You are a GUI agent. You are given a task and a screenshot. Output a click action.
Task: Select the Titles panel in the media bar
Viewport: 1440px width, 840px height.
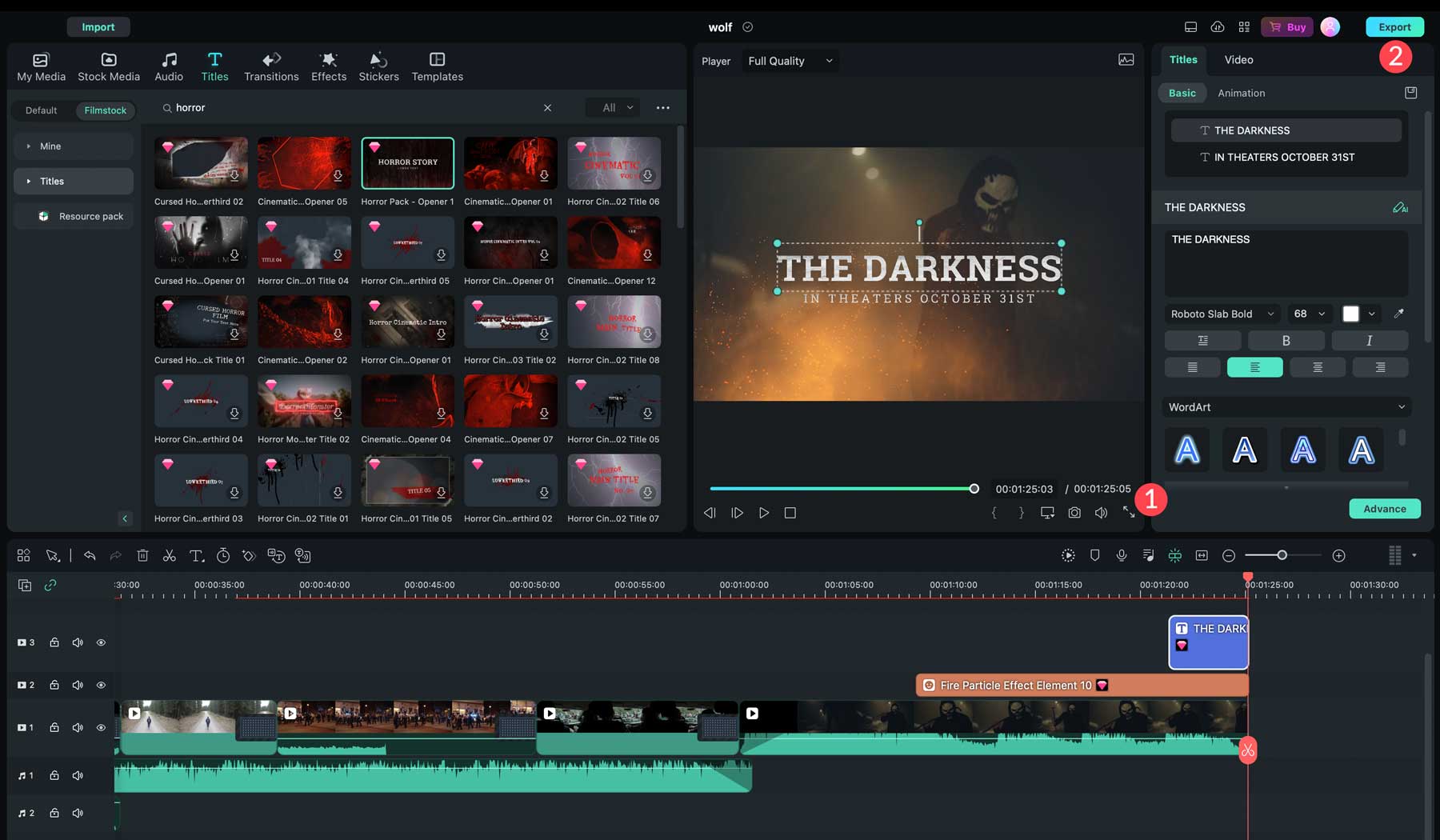214,66
